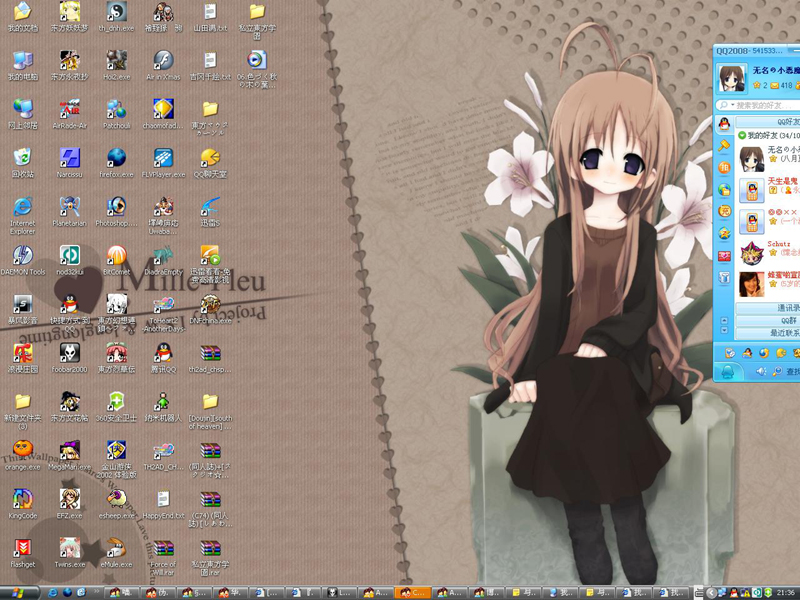The width and height of the screenshot is (800, 600).
Task: Click the globe icon in QQ sidebar
Action: tap(724, 190)
